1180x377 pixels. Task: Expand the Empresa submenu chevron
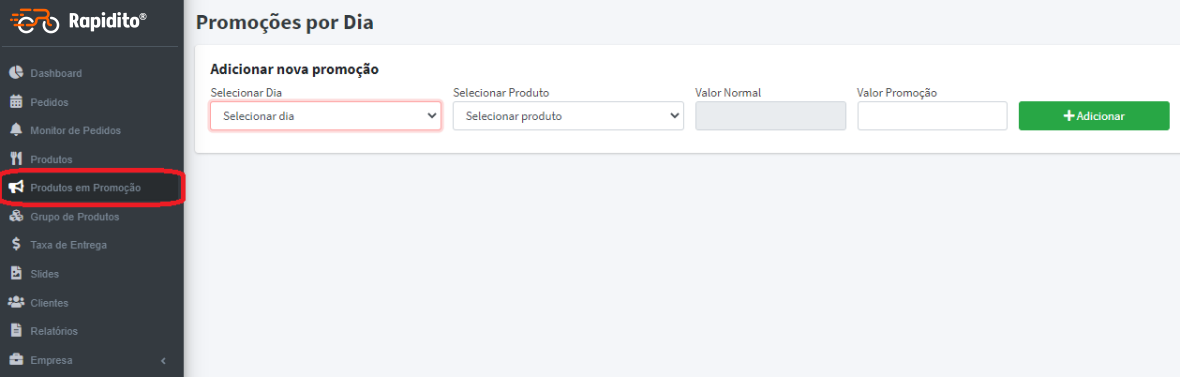[163, 360]
